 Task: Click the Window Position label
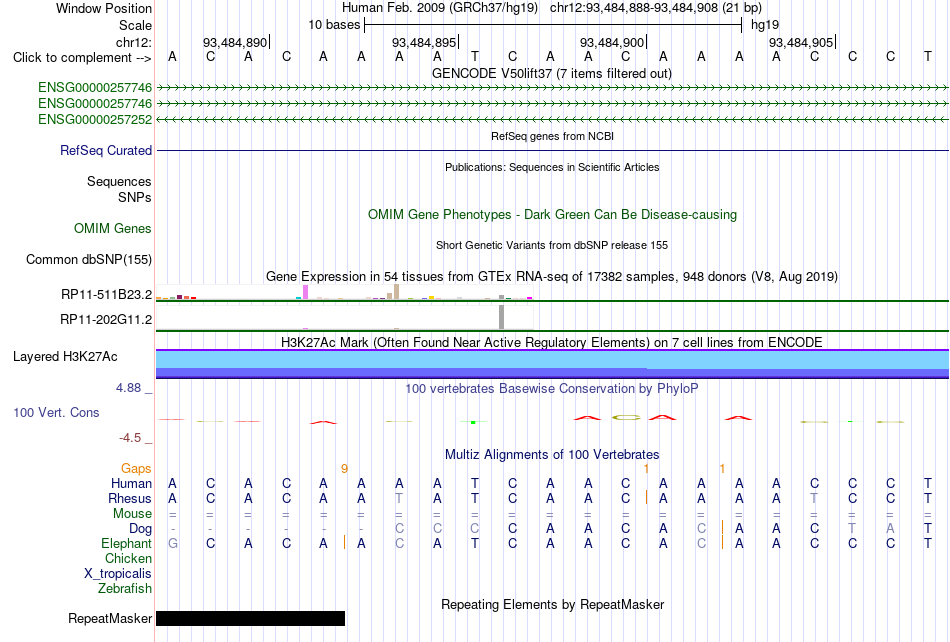(x=104, y=8)
